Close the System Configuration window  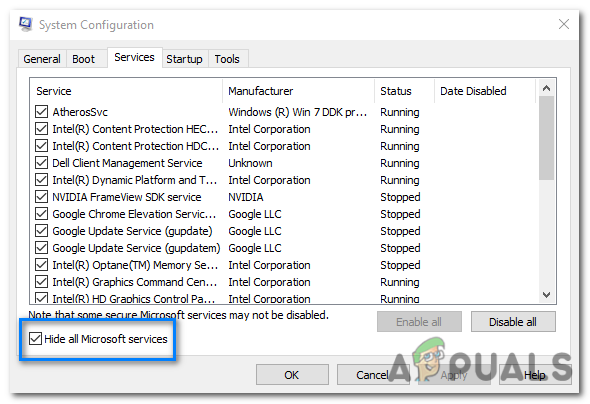[x=563, y=24]
